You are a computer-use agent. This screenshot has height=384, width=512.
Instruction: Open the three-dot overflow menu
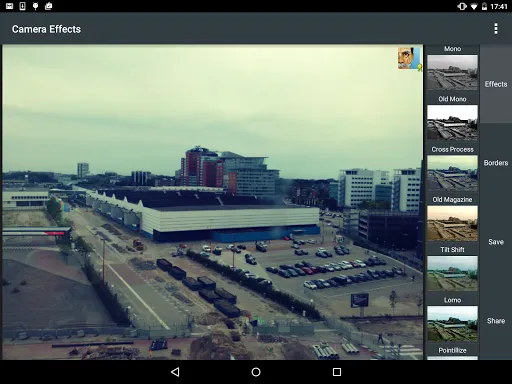[496, 29]
